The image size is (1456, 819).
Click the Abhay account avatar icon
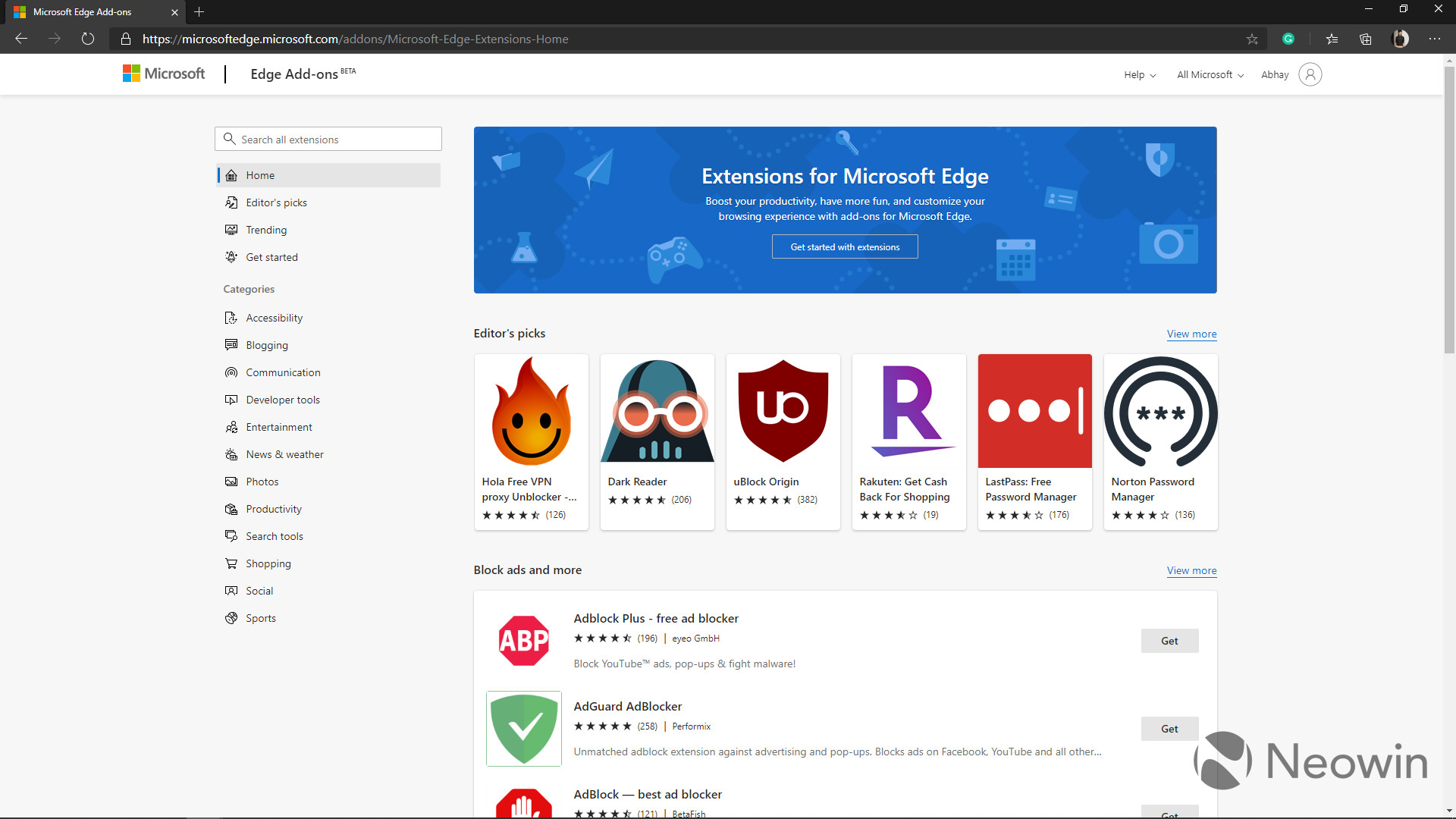[x=1310, y=74]
